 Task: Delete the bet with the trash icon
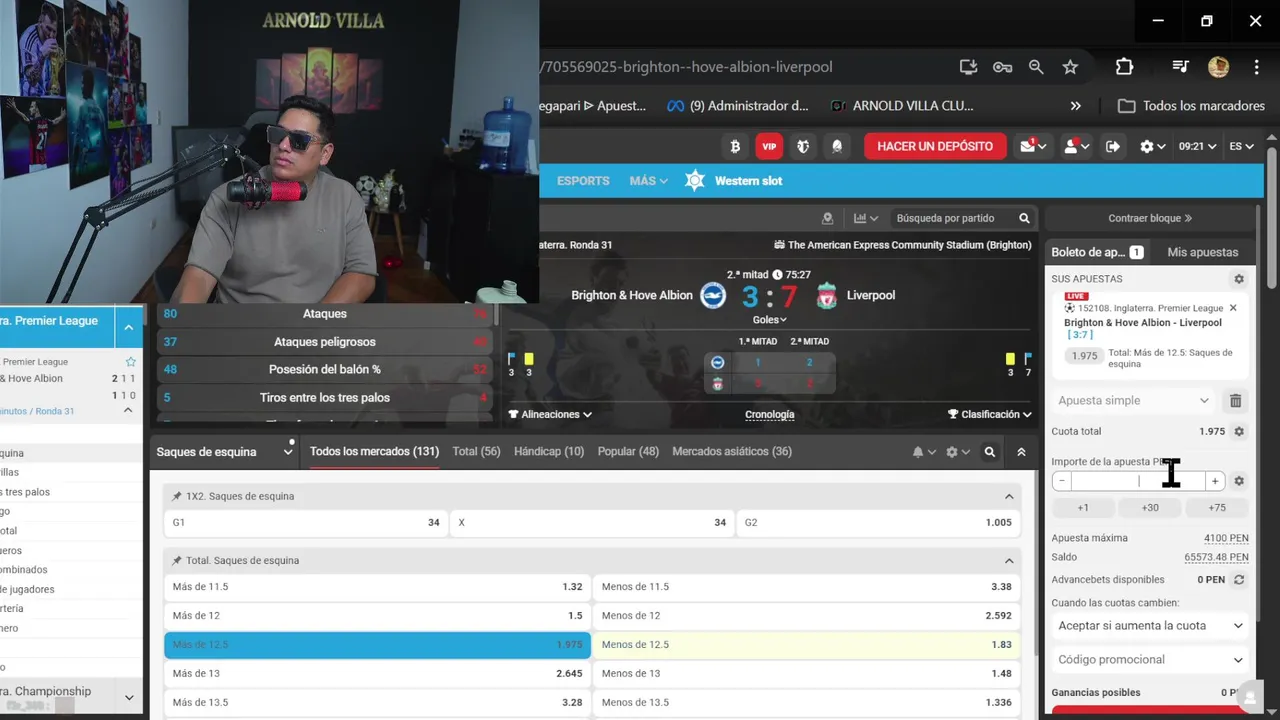tap(1235, 400)
